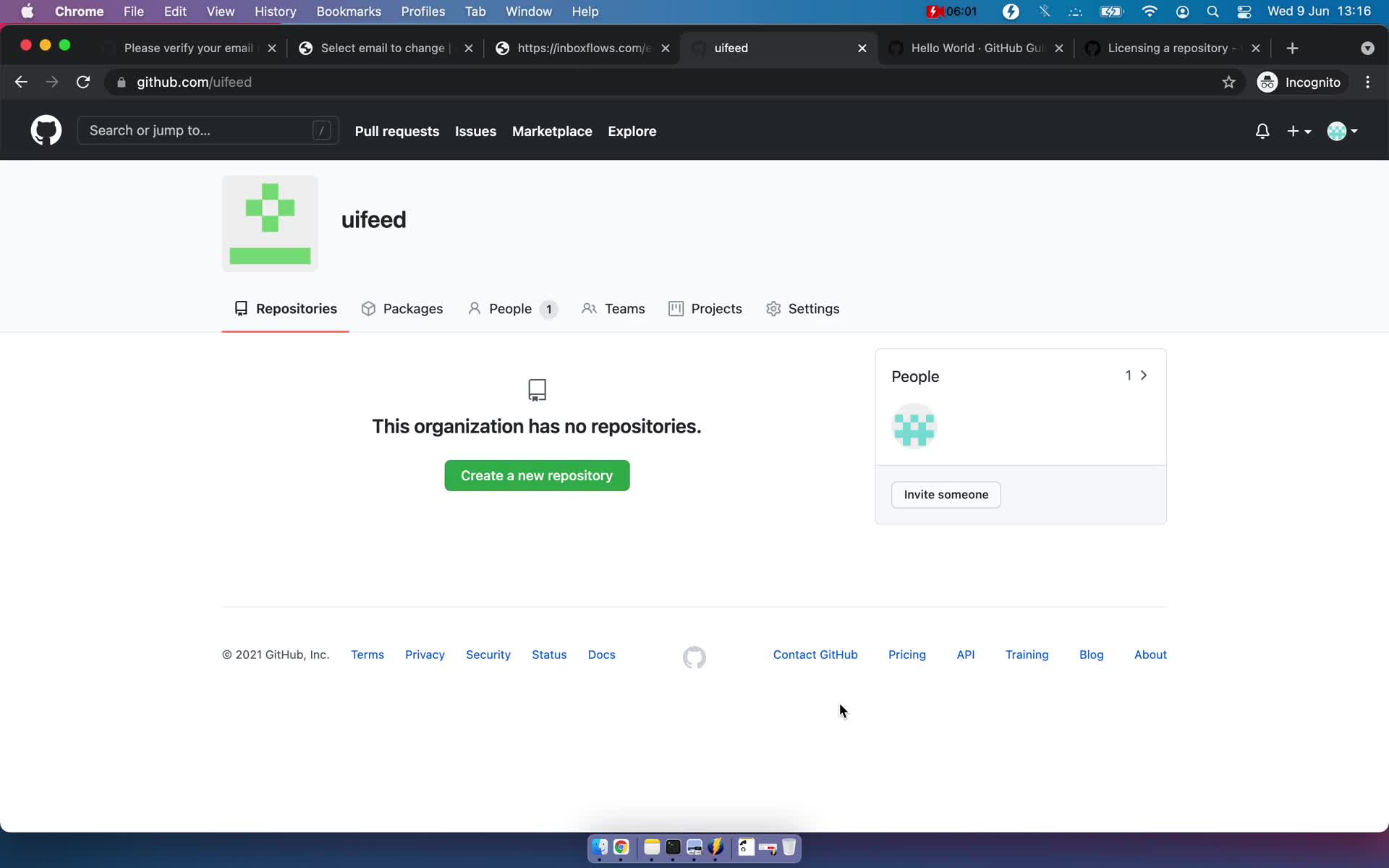
Task: Select the Repositories tab
Action: (285, 309)
